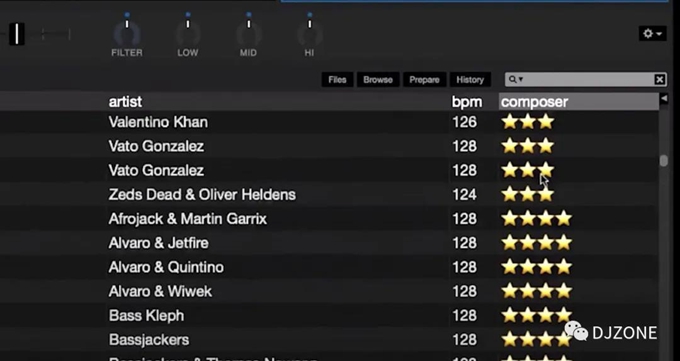
Task: Sort by the bpm column header
Action: 467,102
